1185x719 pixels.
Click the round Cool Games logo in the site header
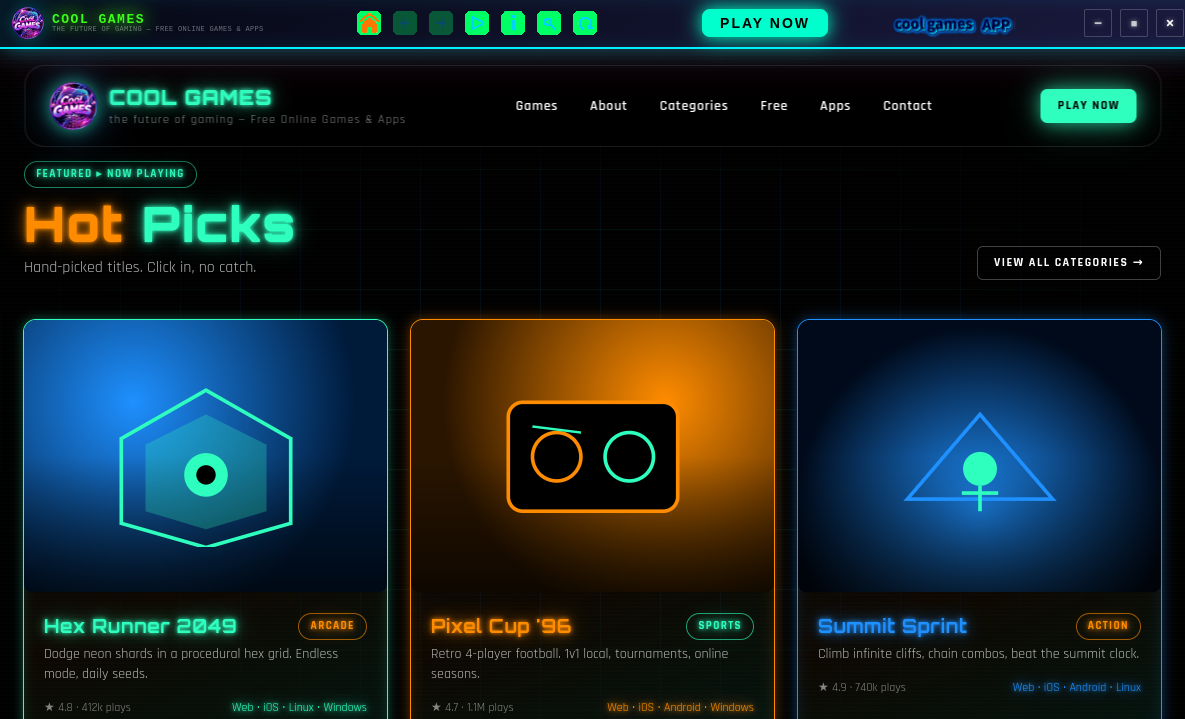pos(73,106)
